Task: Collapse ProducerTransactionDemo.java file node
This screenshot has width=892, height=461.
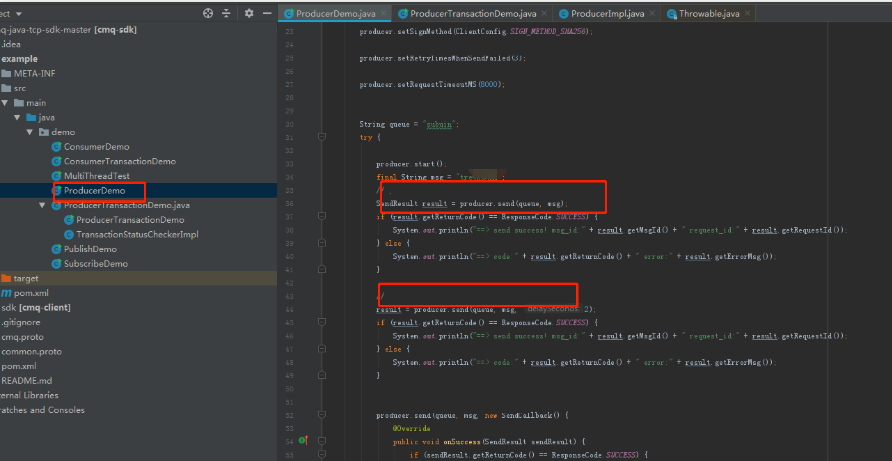Action: tap(42, 205)
